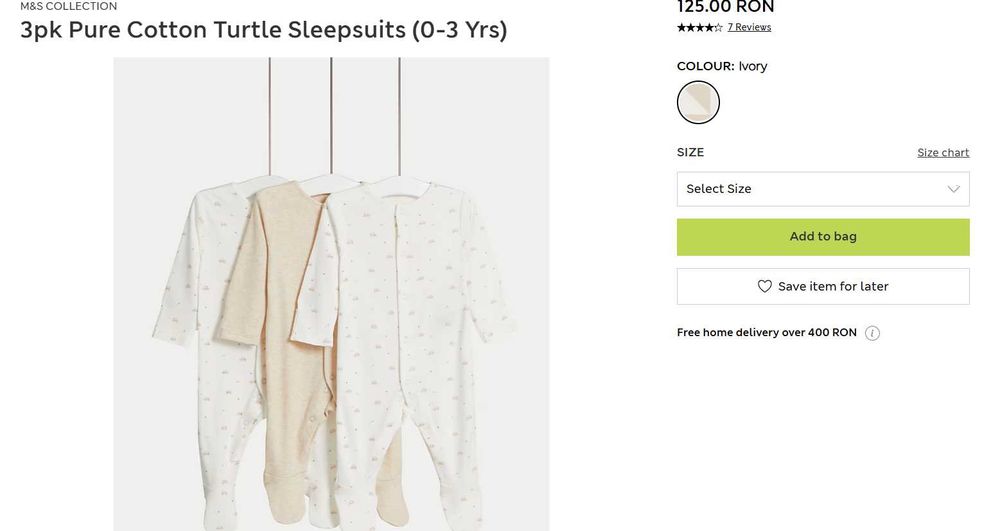Click the 125.00 RON price

pos(726,7)
